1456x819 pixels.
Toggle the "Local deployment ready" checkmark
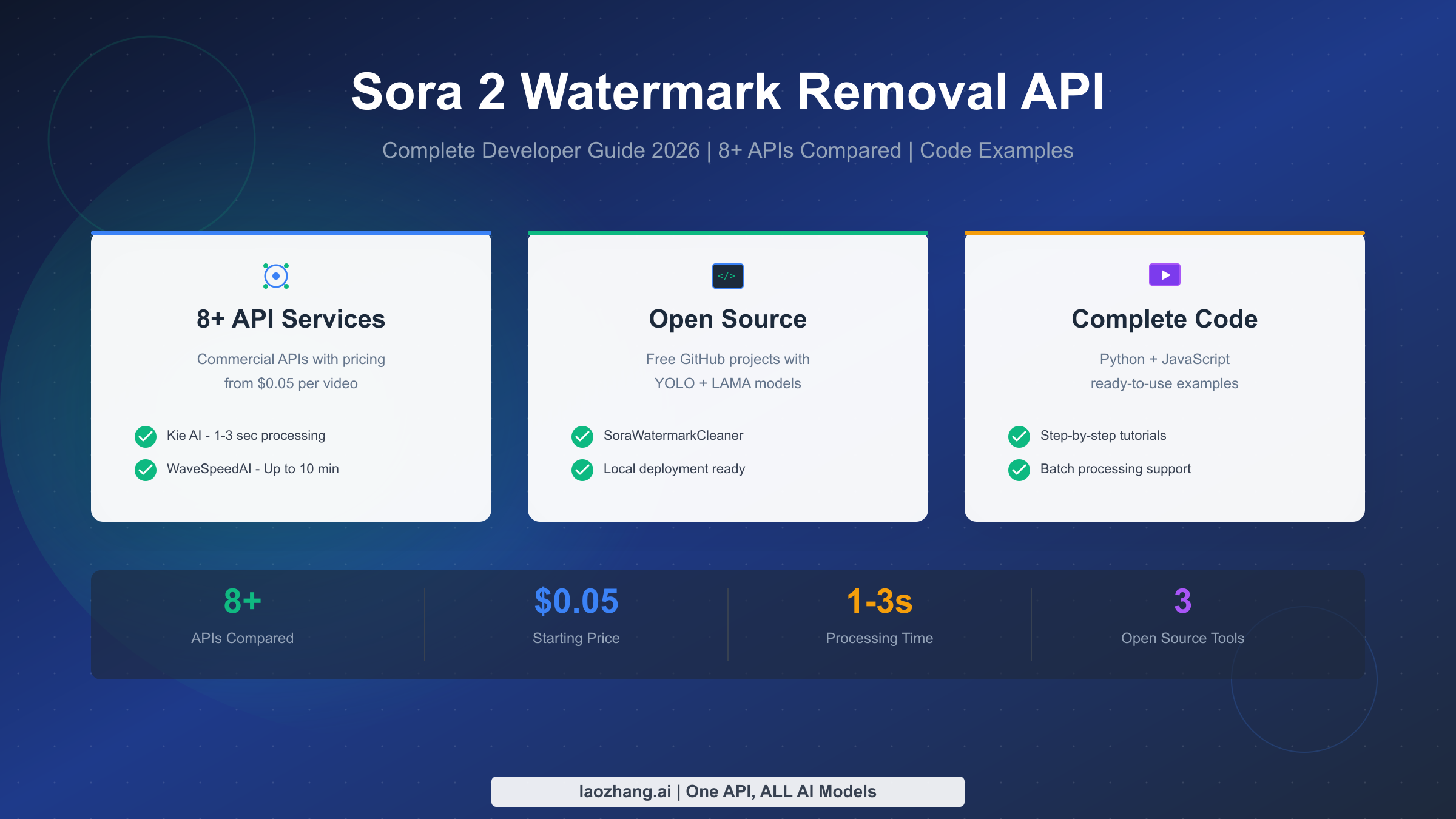coord(582,469)
